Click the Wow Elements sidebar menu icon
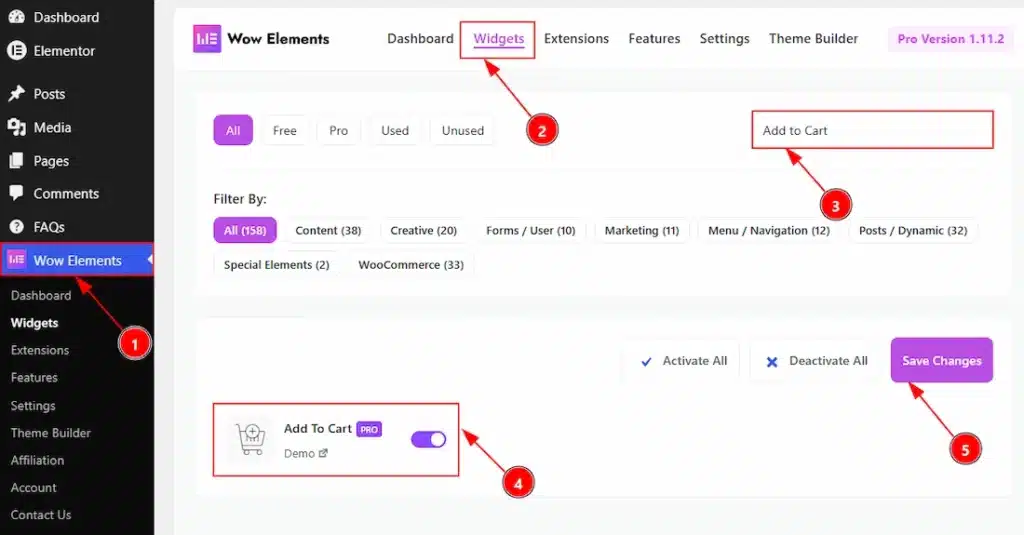This screenshot has width=1024, height=535. click(x=16, y=260)
